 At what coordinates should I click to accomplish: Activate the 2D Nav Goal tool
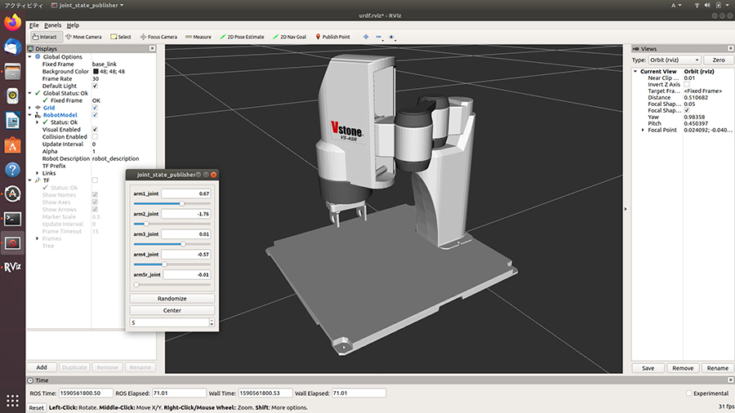point(290,37)
